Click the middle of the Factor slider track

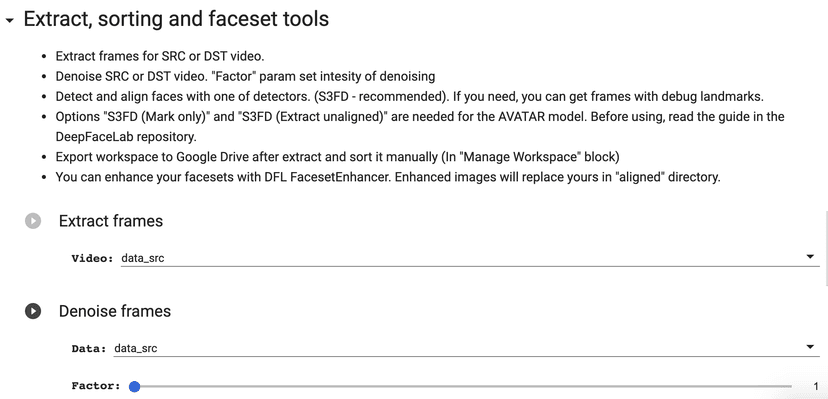pyautogui.click(x=463, y=387)
